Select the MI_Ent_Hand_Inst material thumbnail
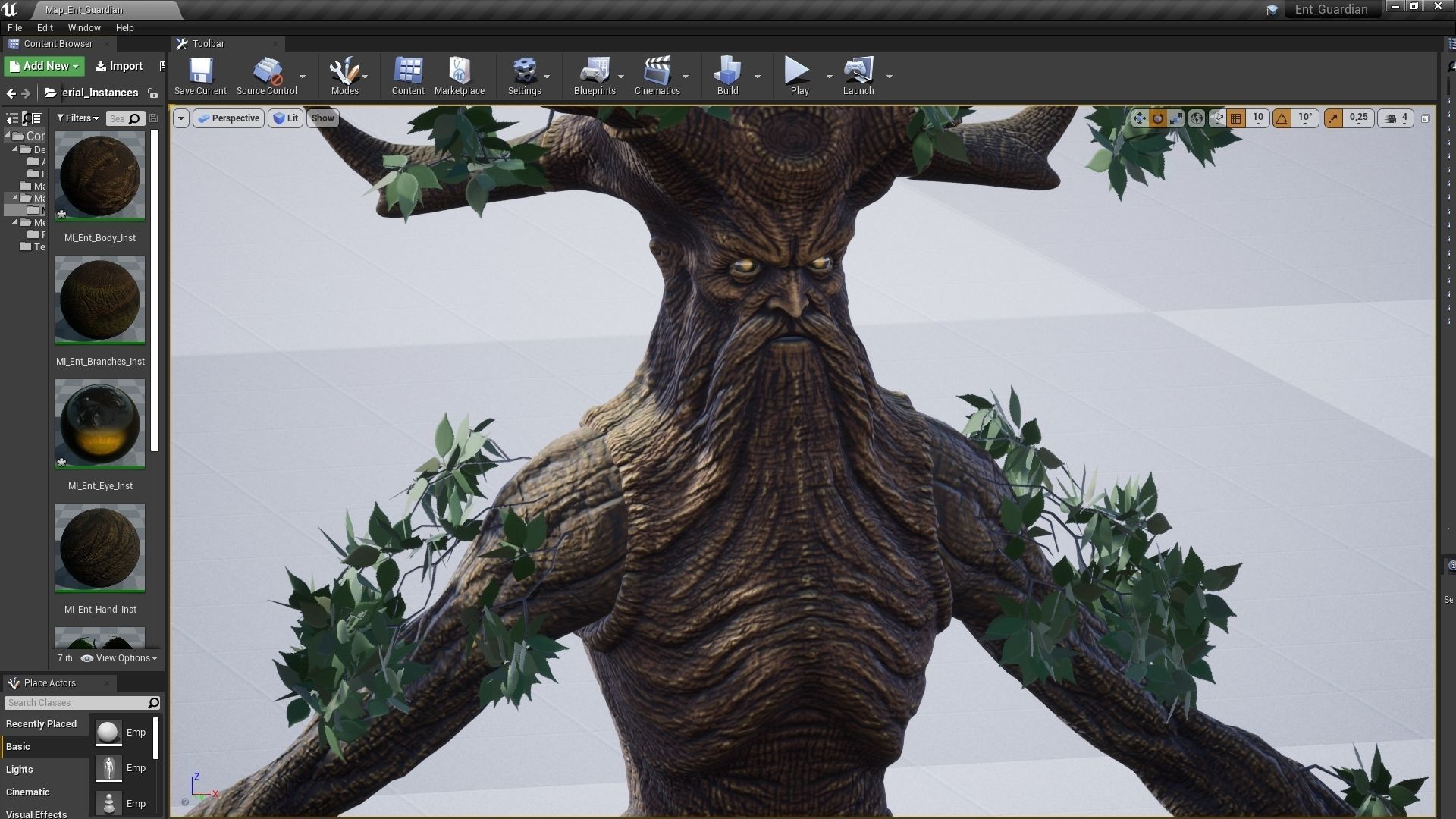 100,548
